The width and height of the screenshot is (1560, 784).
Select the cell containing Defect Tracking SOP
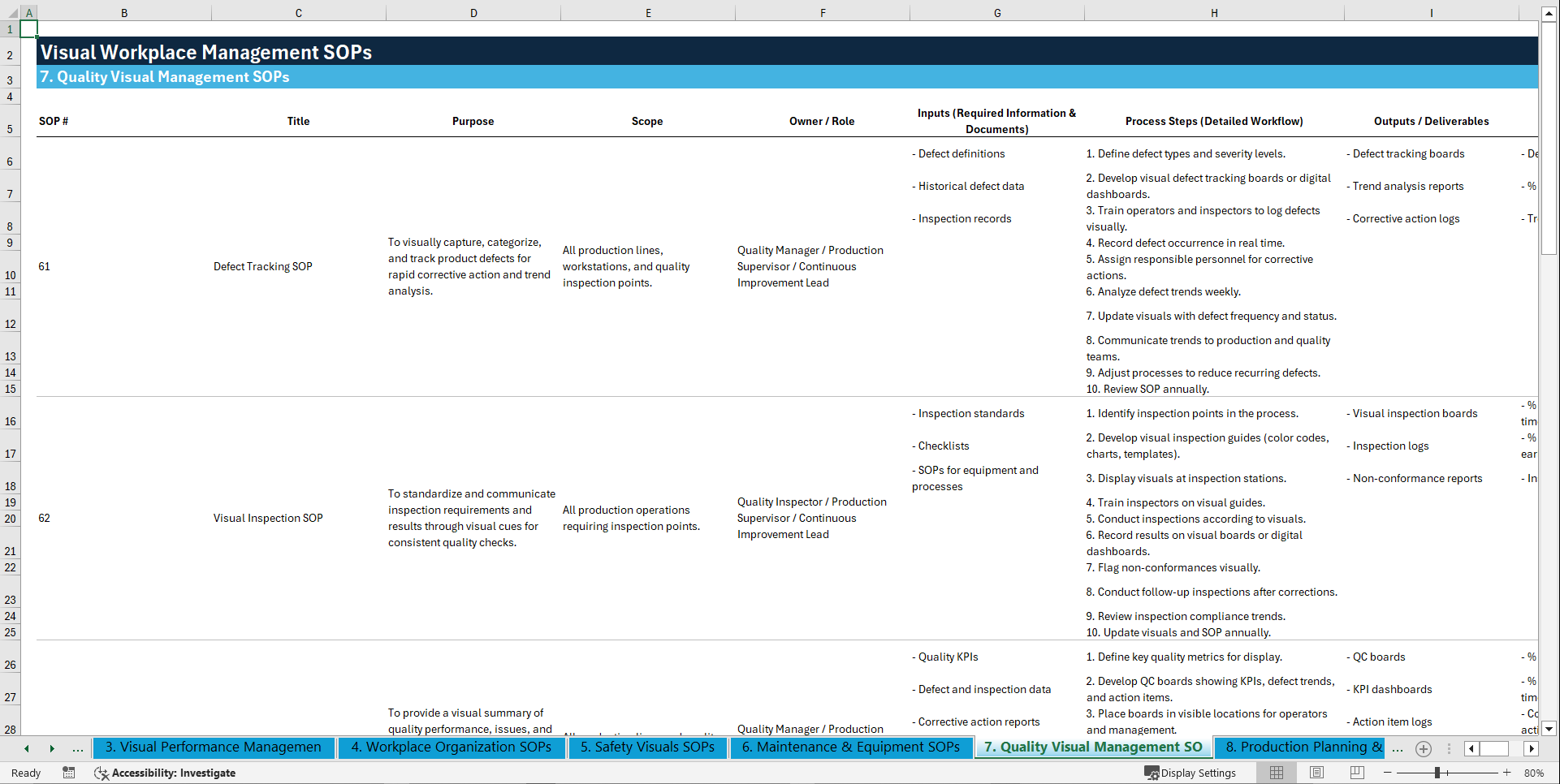point(263,266)
